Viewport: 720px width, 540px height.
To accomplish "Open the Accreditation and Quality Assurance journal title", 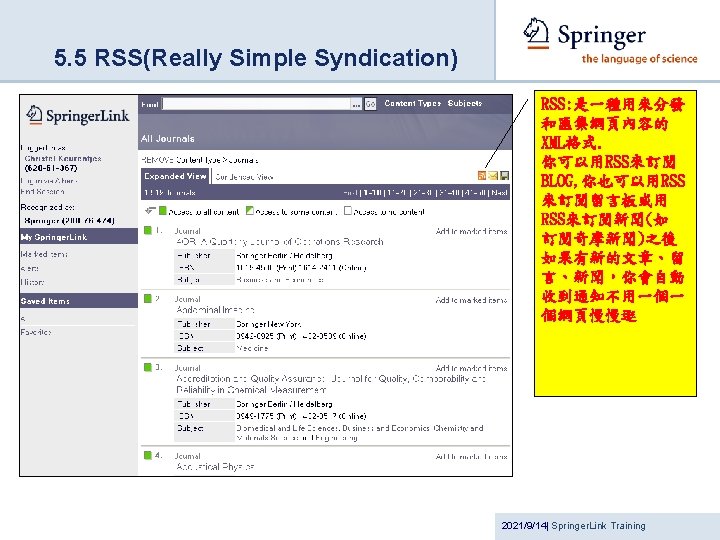I will click(331, 384).
